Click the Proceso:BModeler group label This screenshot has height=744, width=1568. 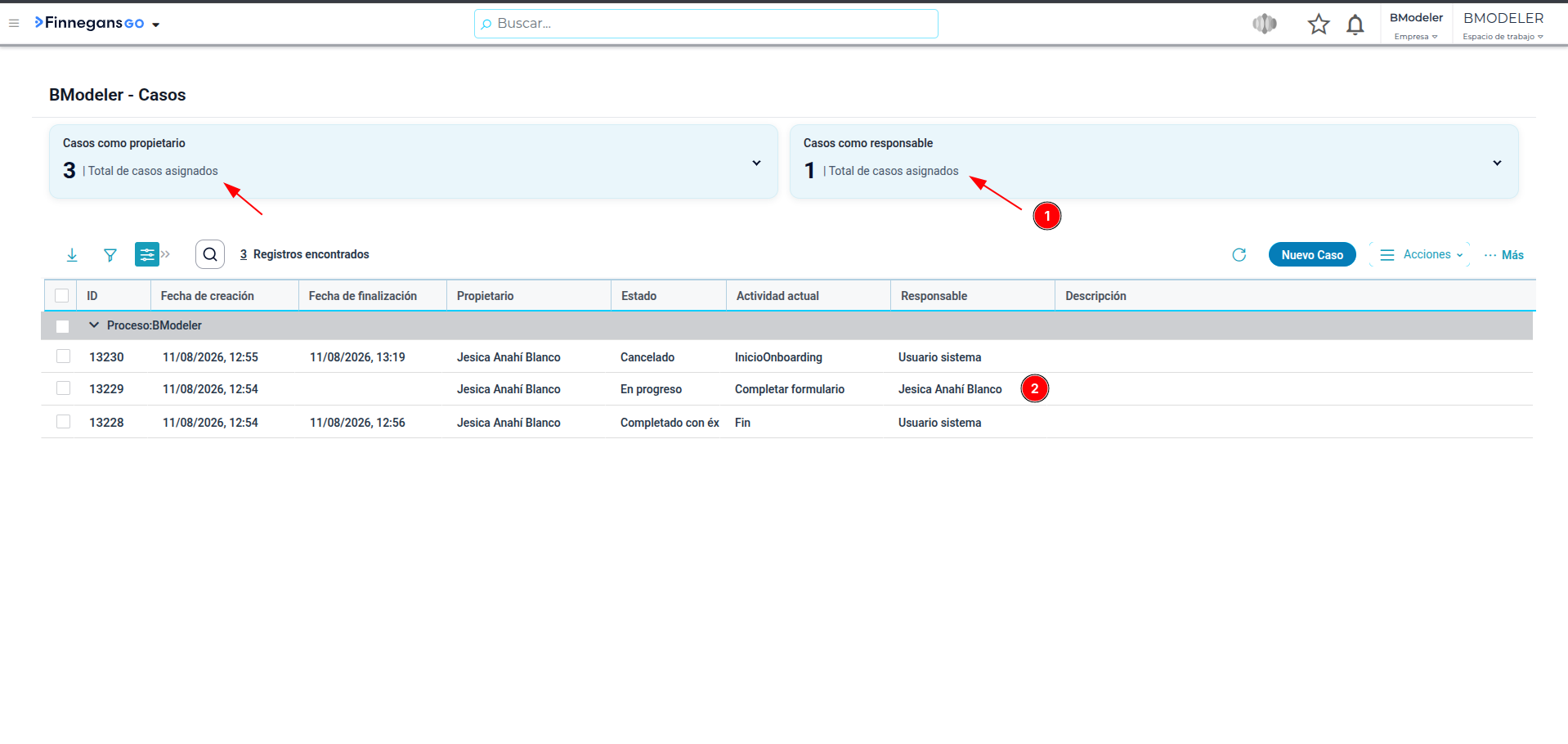tap(155, 325)
